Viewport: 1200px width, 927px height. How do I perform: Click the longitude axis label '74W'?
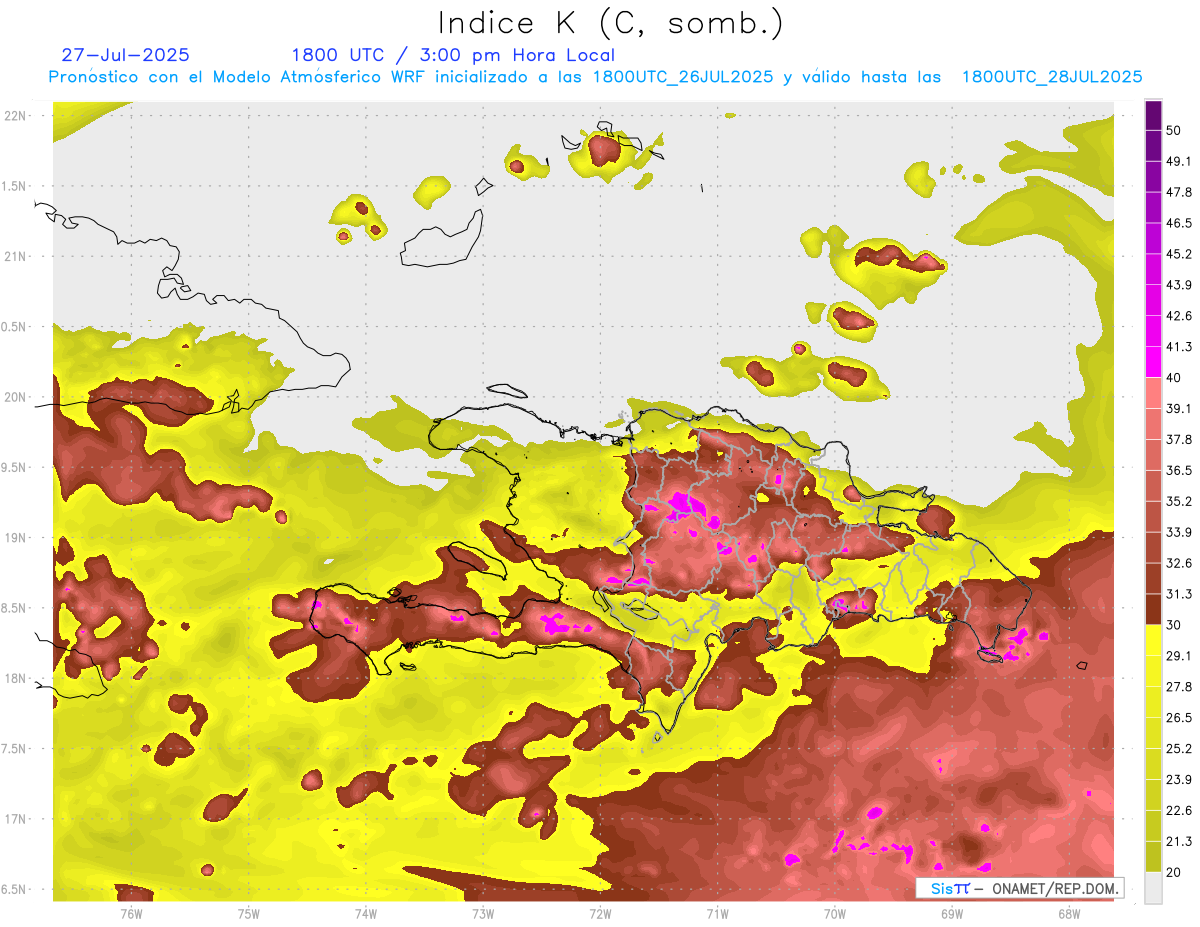coord(366,914)
